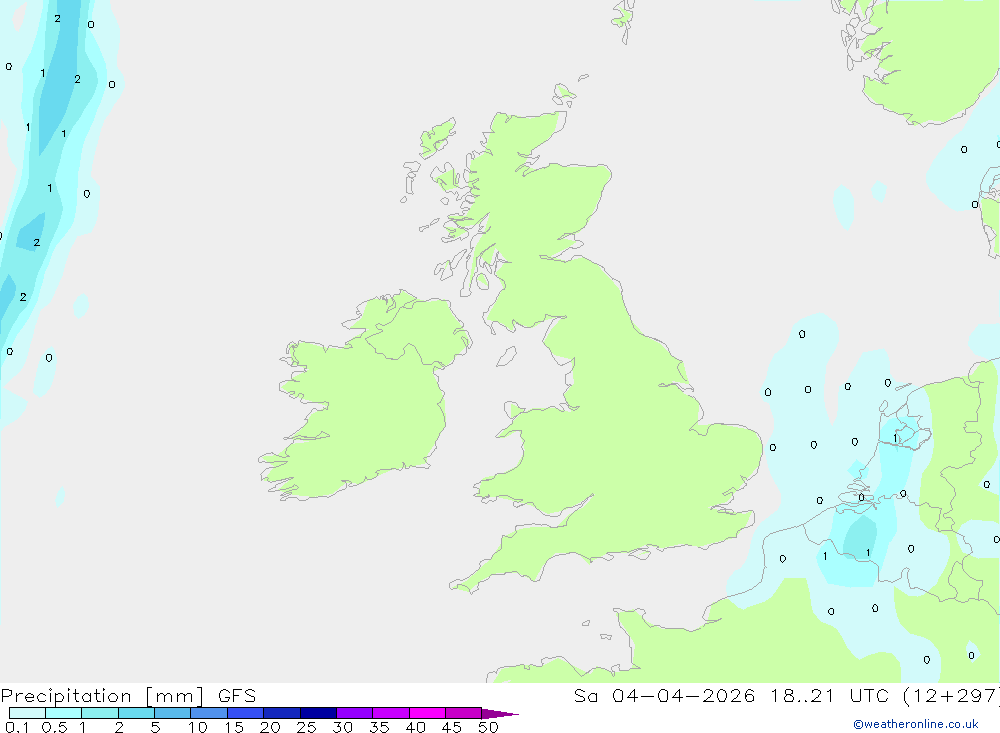Click the weatheronline.co.uk copyright link
Viewport: 1000px width, 733px height.
coord(916,724)
